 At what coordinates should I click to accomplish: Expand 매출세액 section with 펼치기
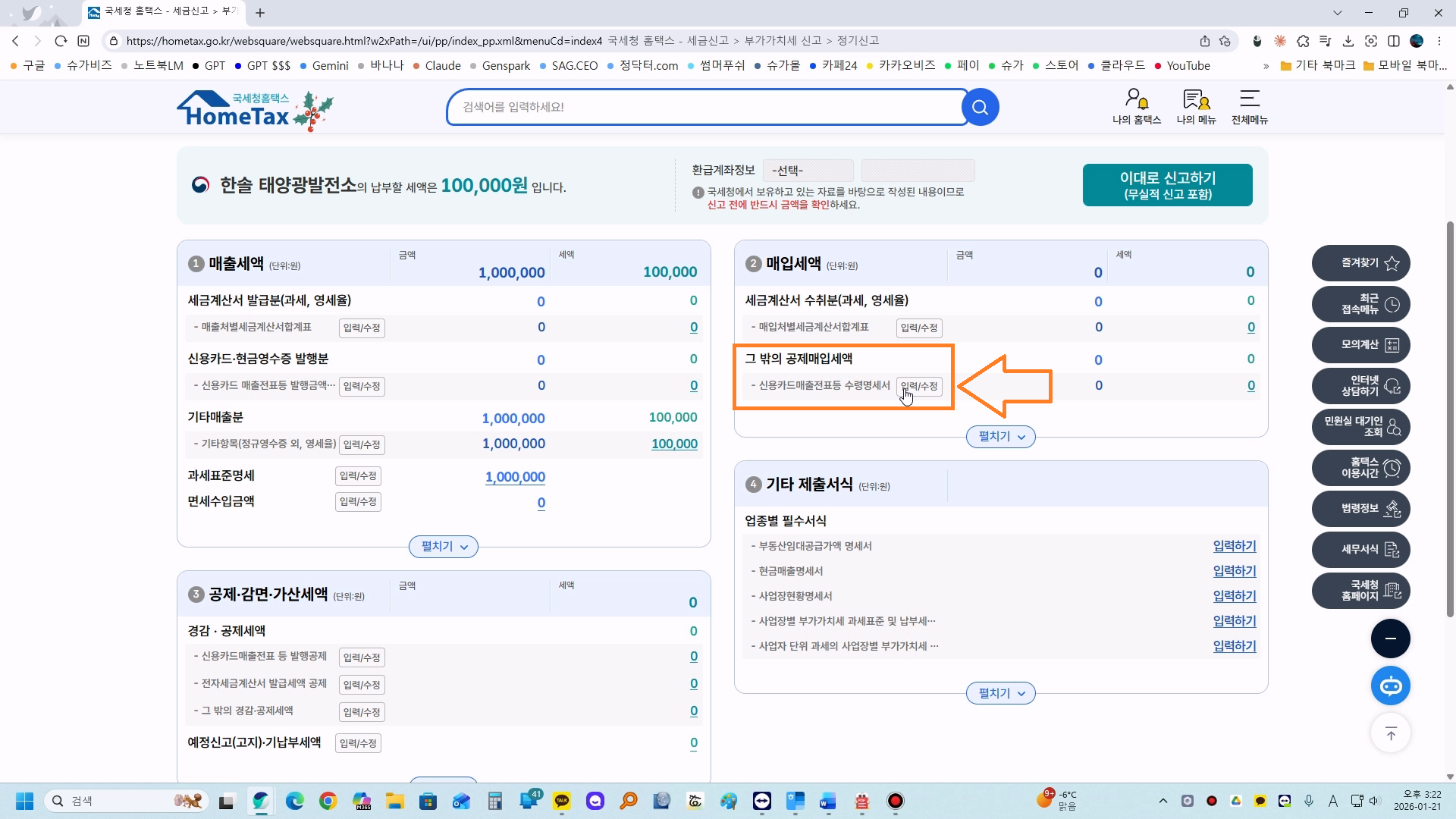tap(444, 547)
